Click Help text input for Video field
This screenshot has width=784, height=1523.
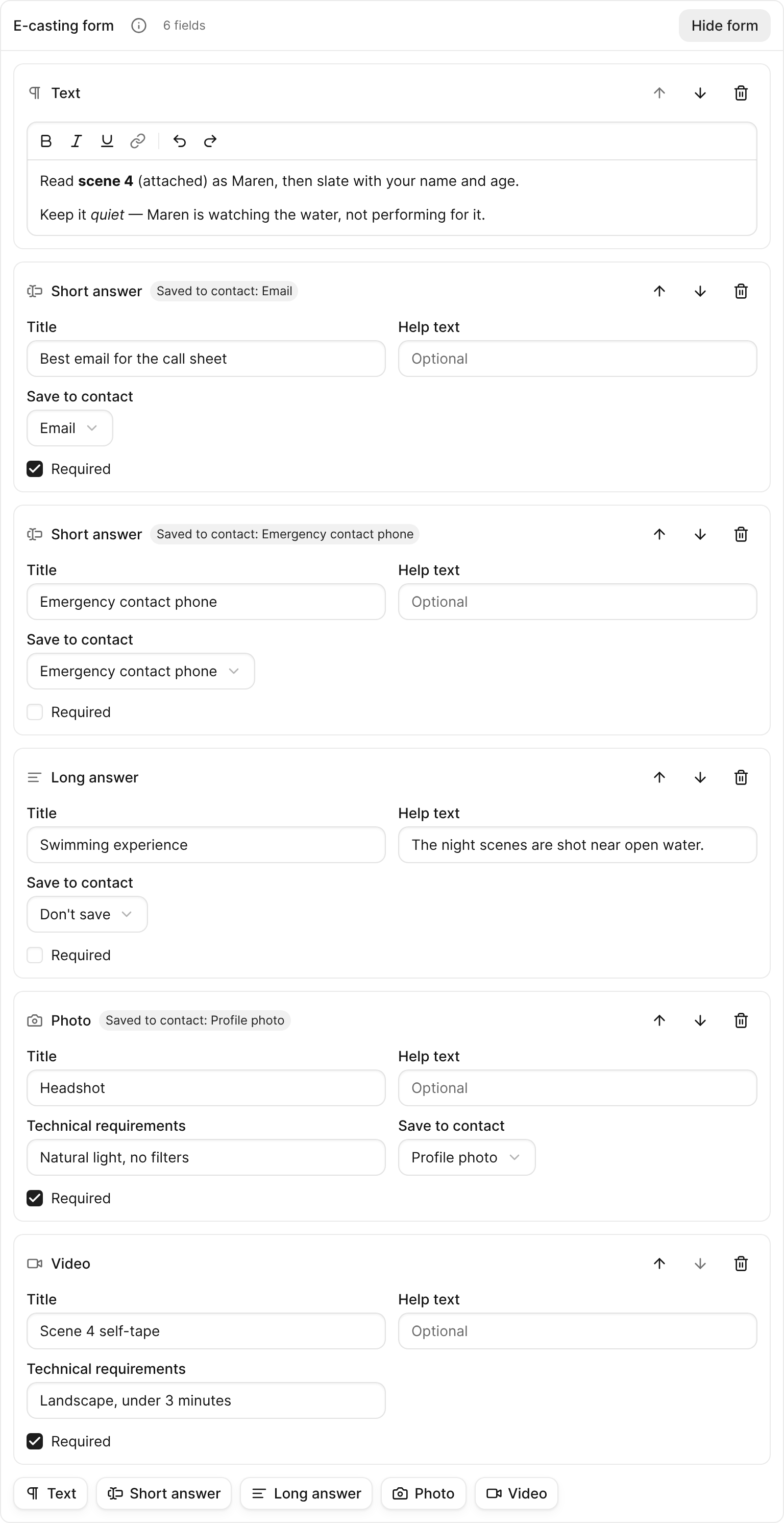[577, 1330]
